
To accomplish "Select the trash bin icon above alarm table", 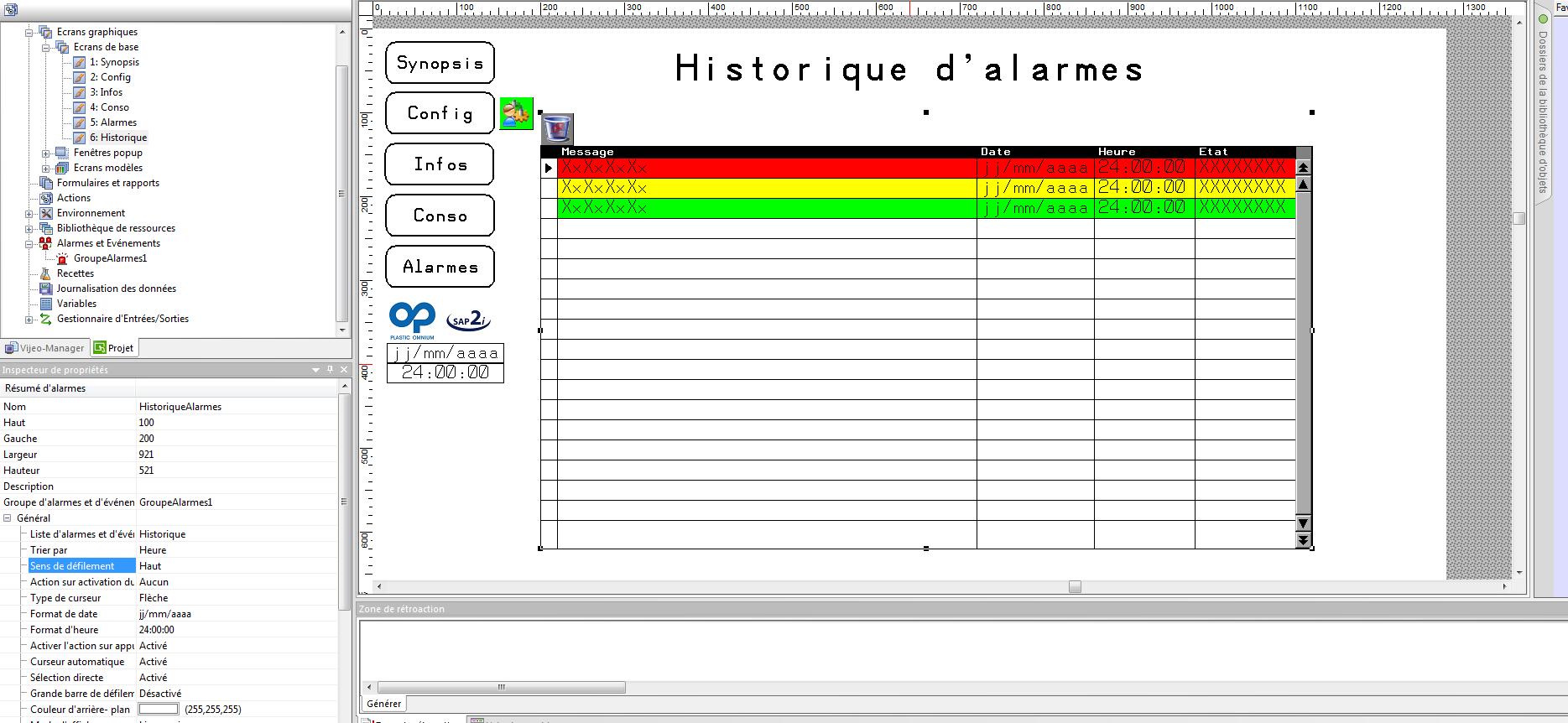I will pyautogui.click(x=557, y=129).
